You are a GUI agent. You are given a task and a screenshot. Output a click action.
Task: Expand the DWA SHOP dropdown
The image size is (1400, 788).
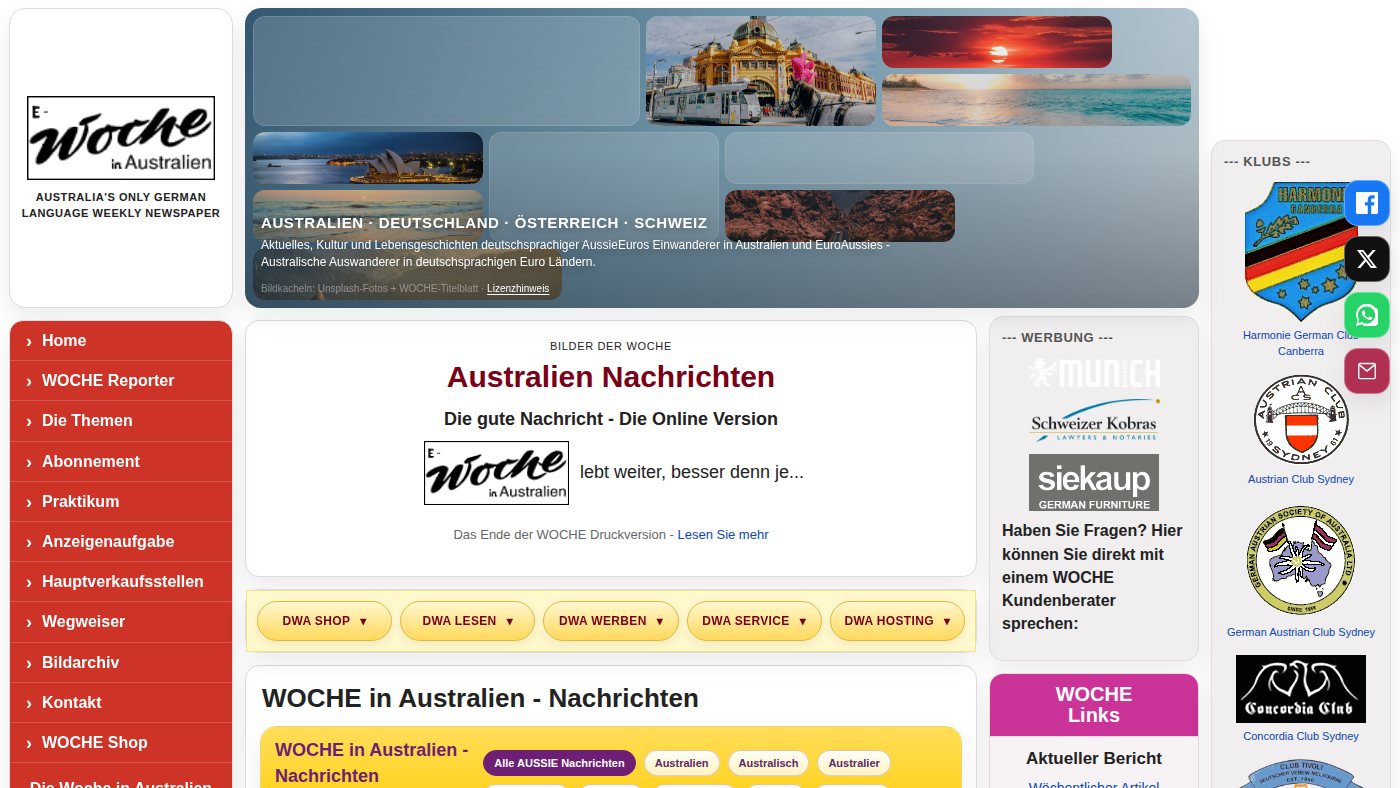[x=325, y=621]
